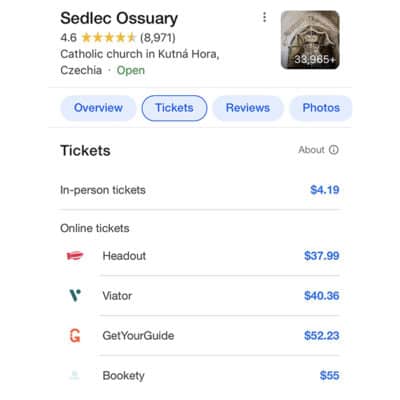Switch to the Overview tab
The image size is (400, 400).
[x=98, y=108]
